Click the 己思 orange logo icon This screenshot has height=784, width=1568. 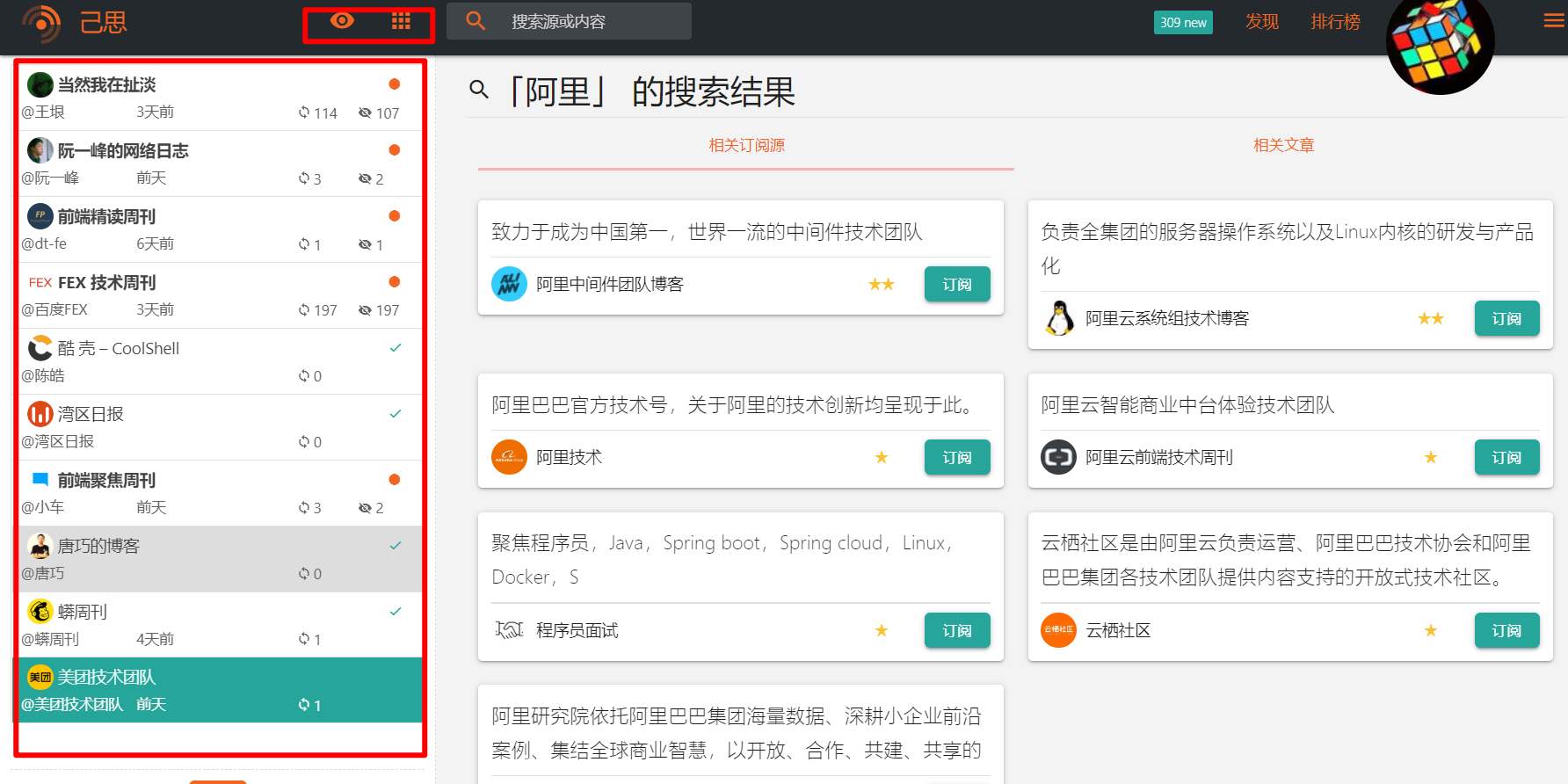(41, 23)
